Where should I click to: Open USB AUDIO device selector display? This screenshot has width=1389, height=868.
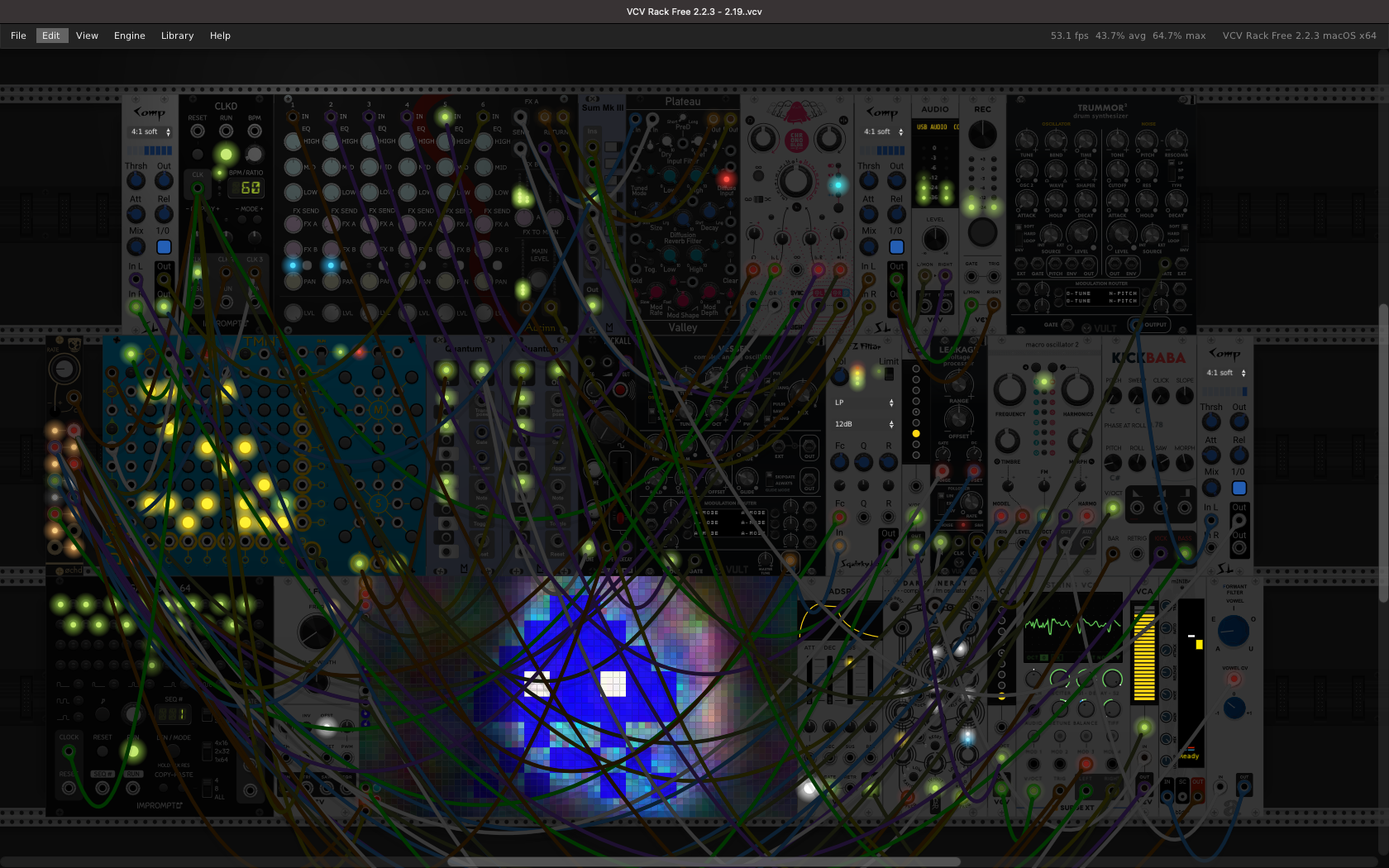tap(935, 127)
